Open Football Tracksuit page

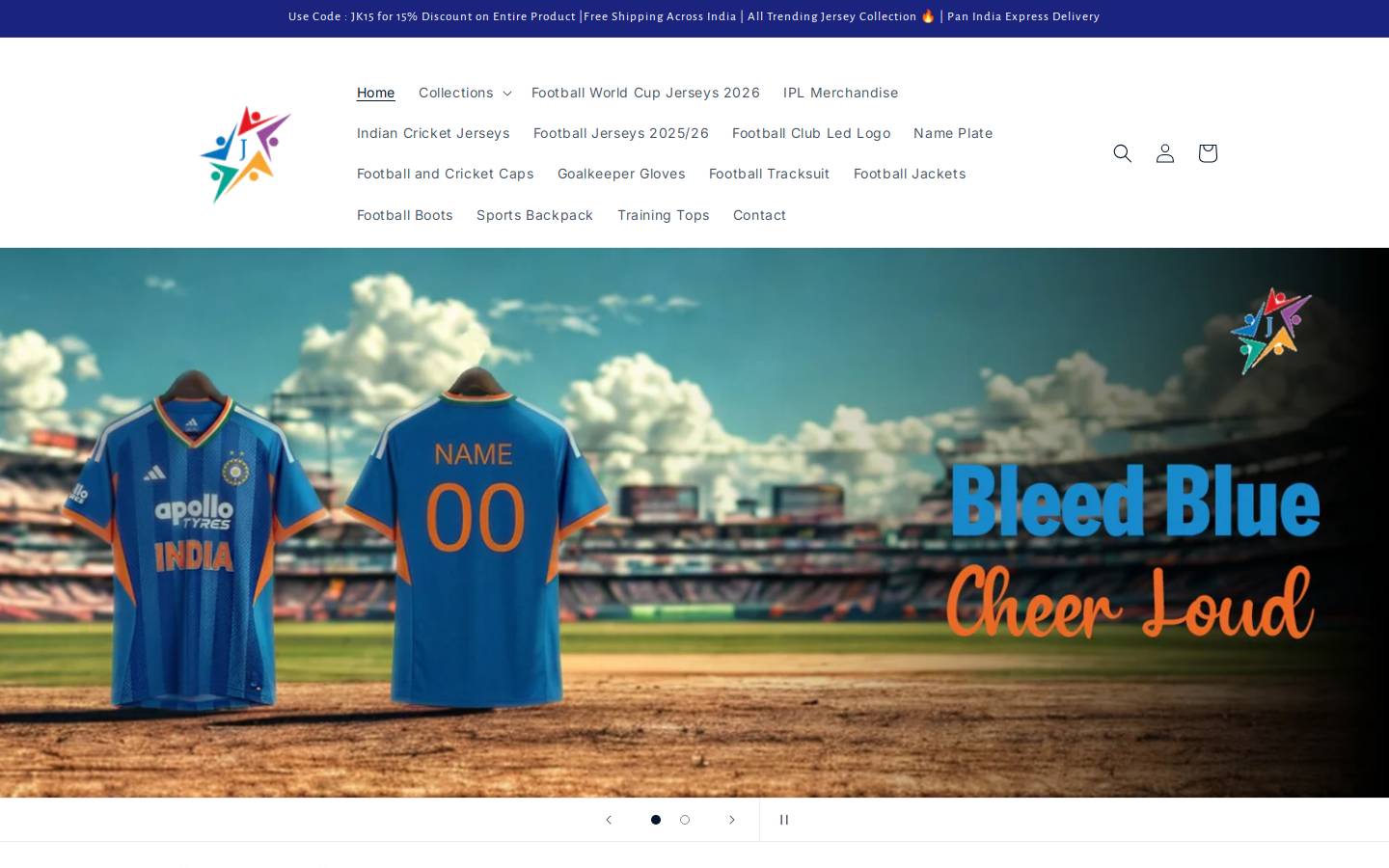(769, 174)
